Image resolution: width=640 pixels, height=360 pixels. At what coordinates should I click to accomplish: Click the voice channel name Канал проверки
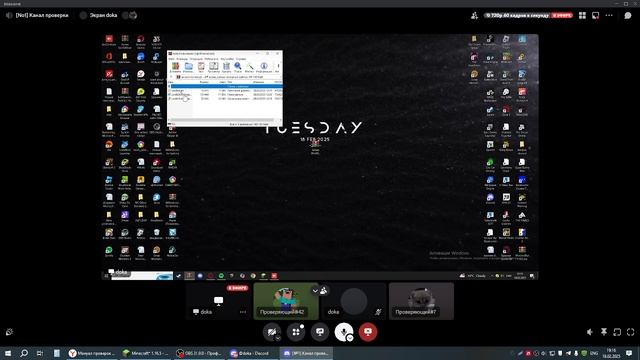point(42,15)
